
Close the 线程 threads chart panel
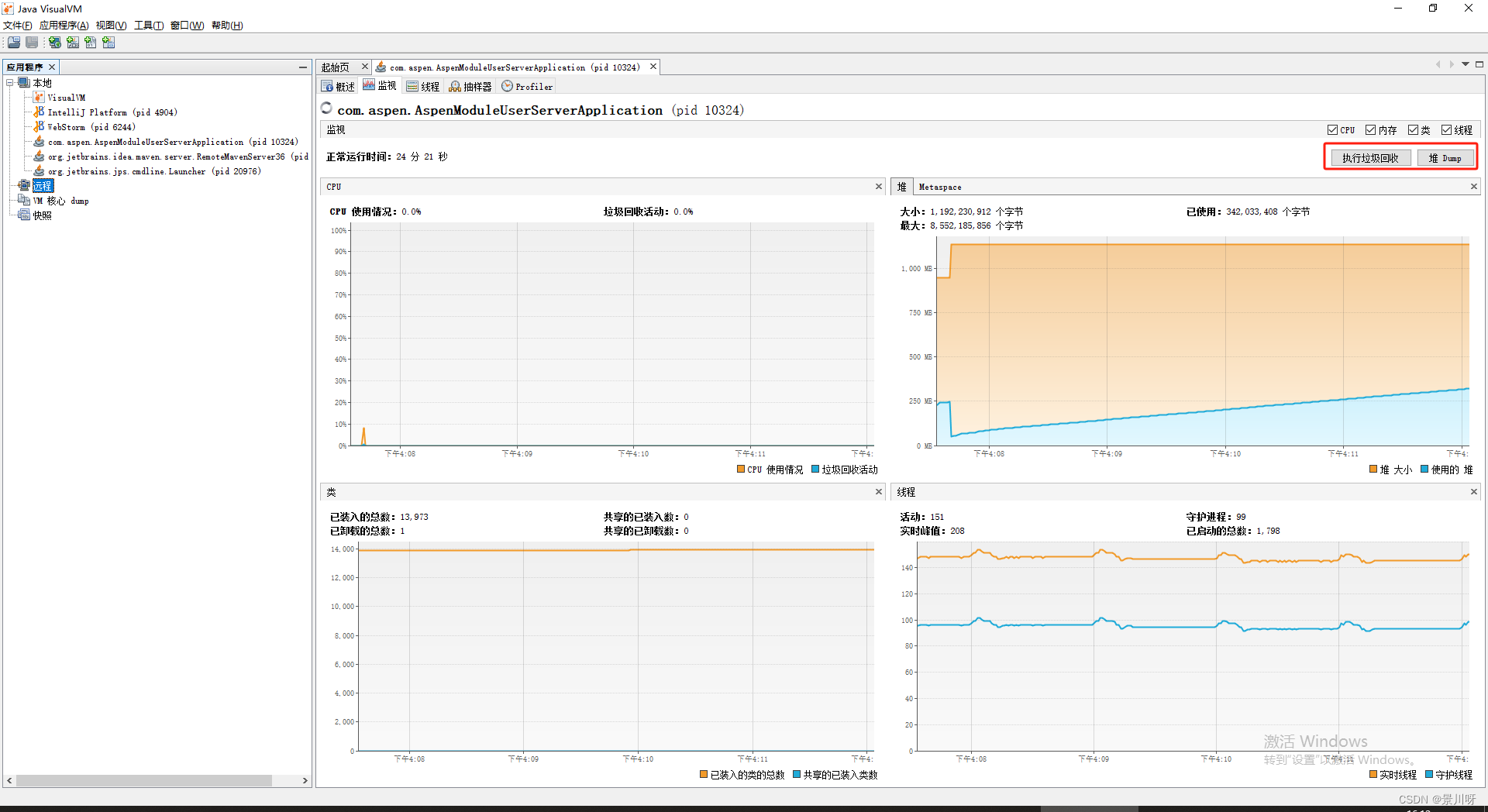coord(1474,492)
